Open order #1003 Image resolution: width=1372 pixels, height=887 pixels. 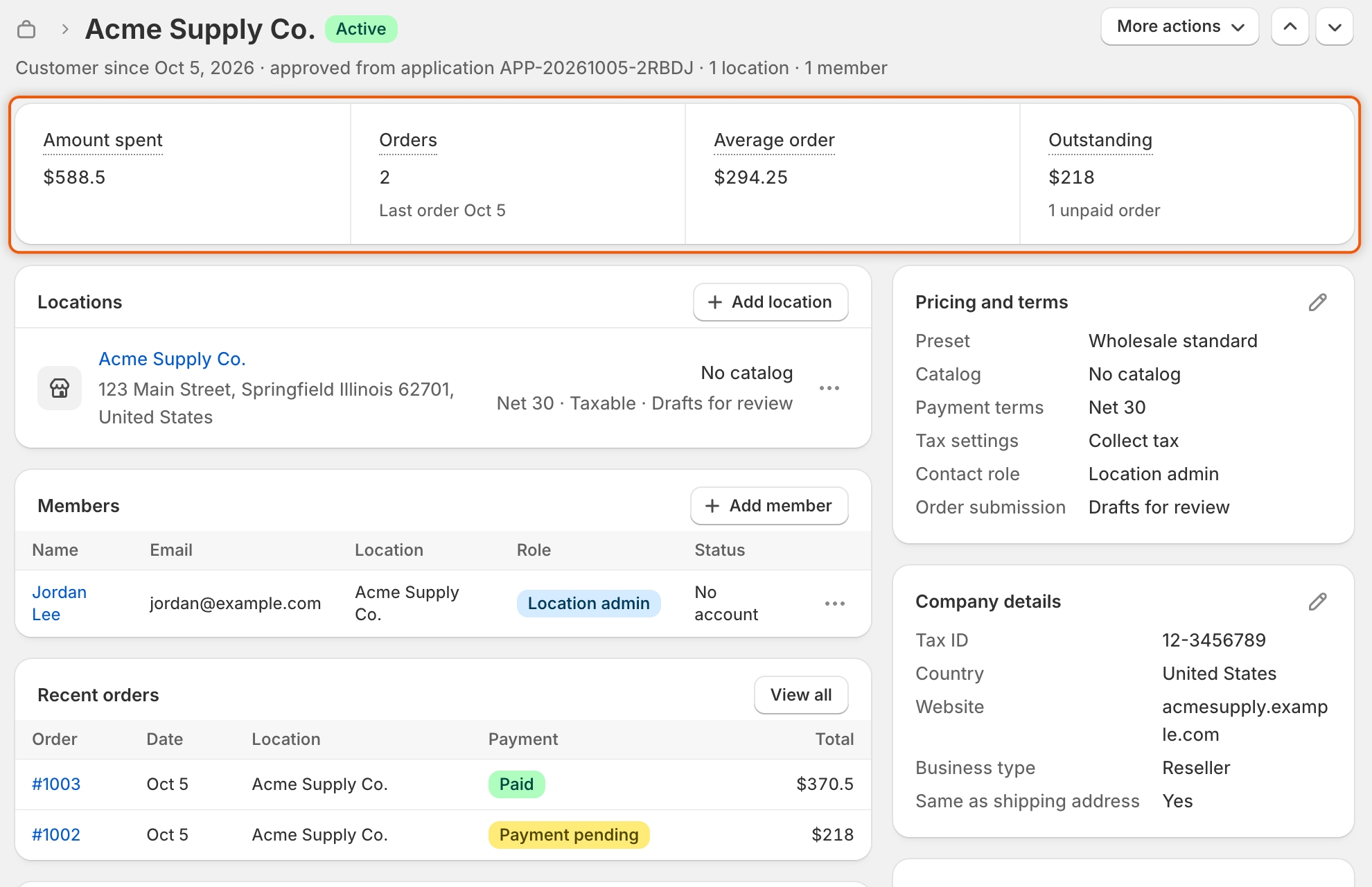coord(56,784)
